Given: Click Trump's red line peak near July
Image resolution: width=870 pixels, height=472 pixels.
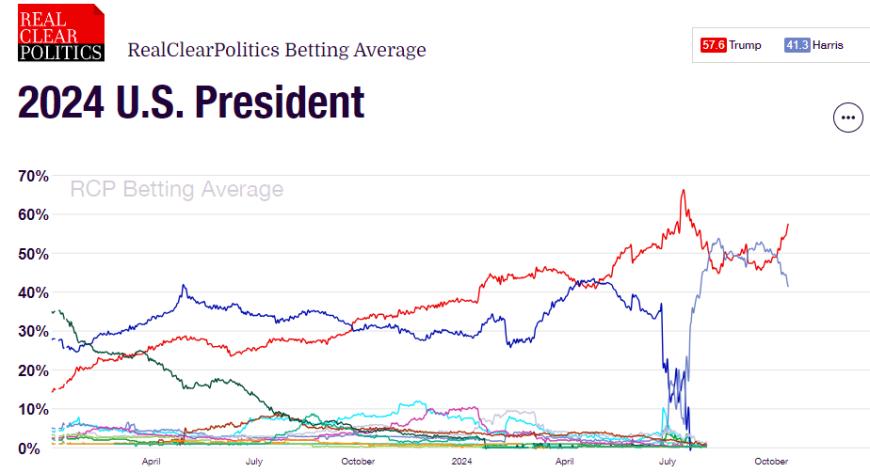Looking at the screenshot, I should (684, 191).
